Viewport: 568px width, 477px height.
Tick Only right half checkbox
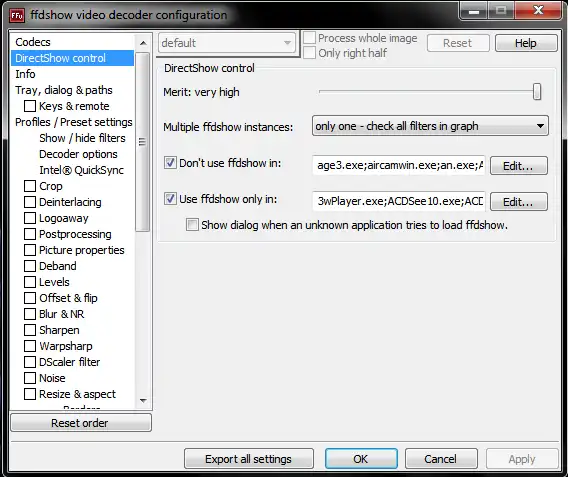click(x=309, y=53)
